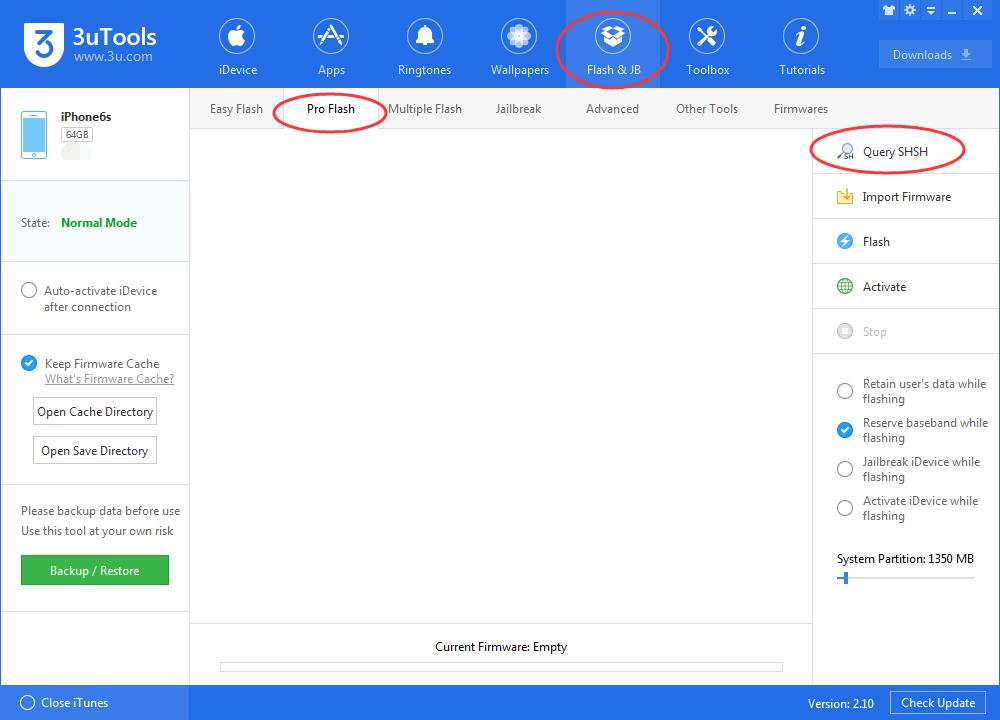
Task: Open the Toolbox wrench icon
Action: coord(707,36)
